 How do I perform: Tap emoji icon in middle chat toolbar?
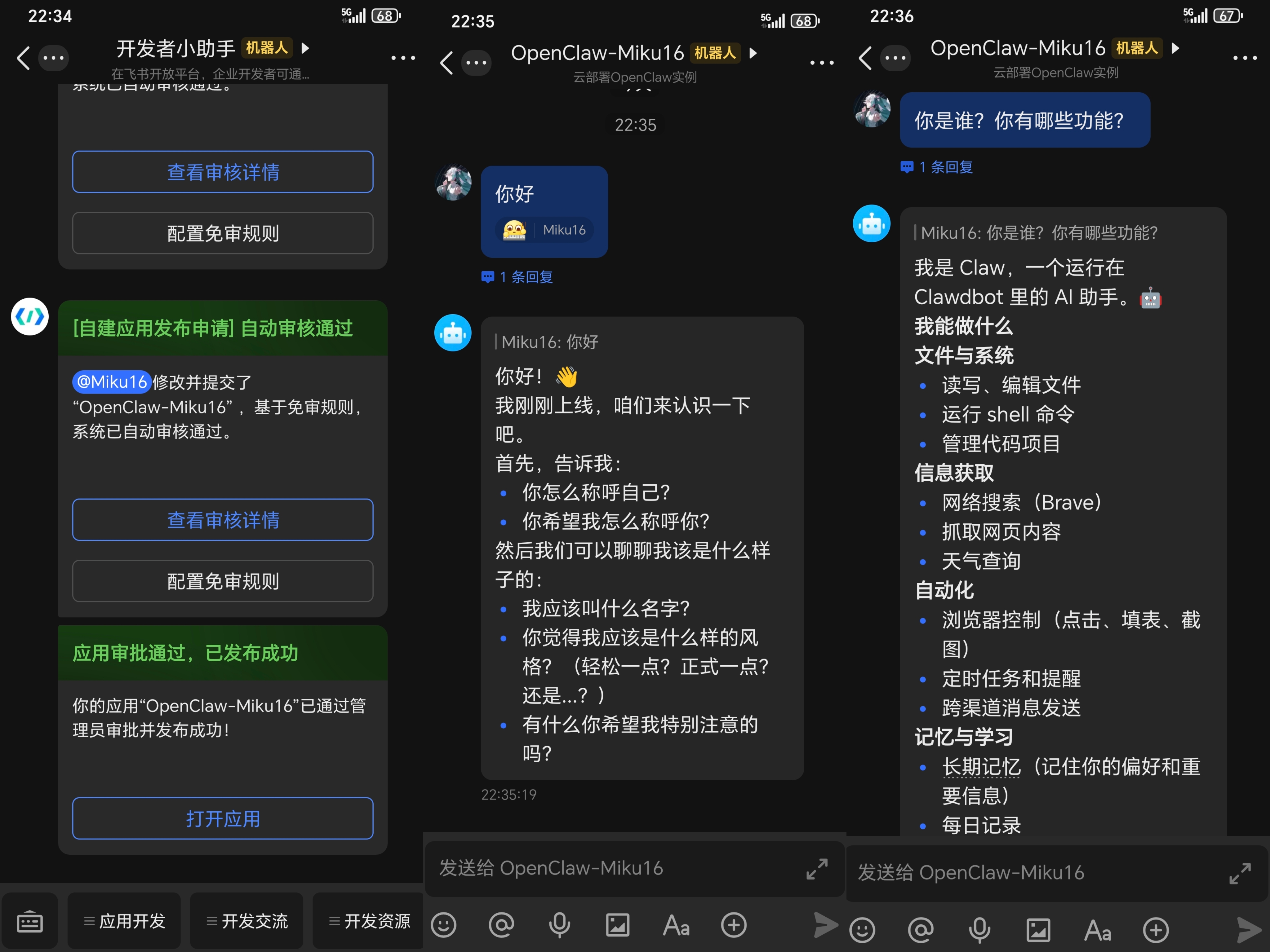(443, 924)
